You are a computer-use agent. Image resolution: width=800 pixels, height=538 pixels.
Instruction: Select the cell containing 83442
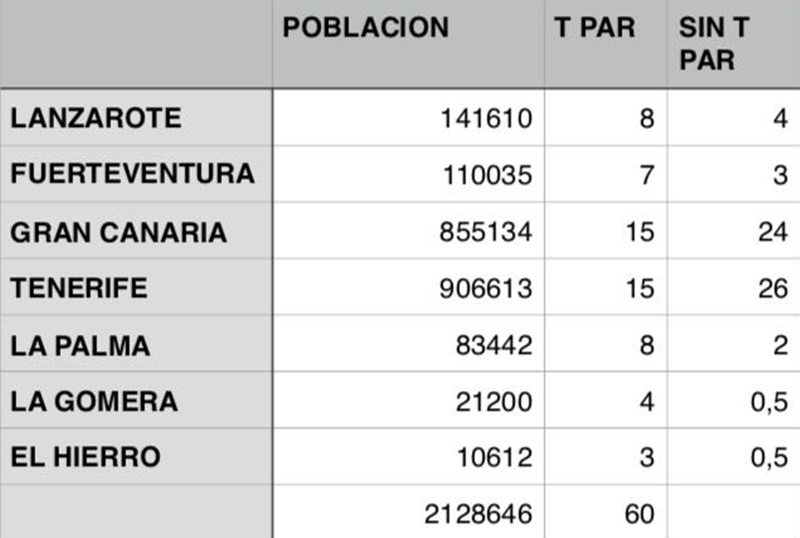pyautogui.click(x=494, y=346)
